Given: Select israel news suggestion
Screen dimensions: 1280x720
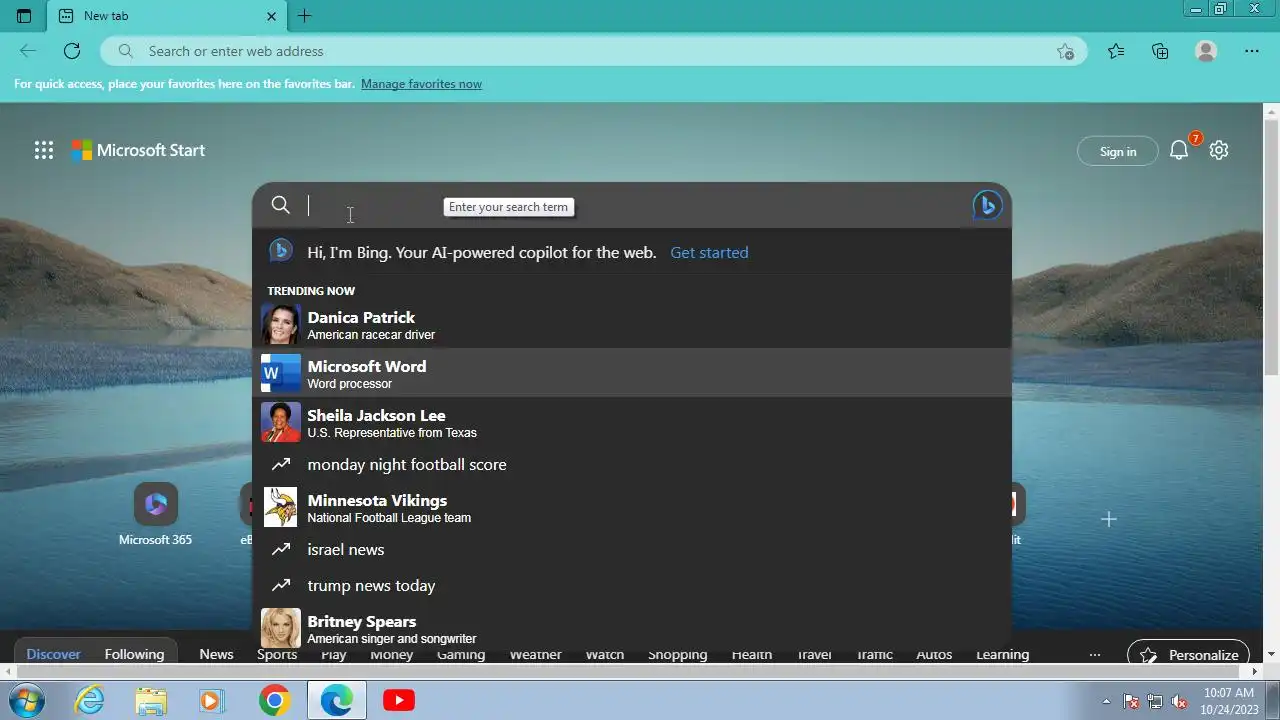Looking at the screenshot, I should [632, 549].
